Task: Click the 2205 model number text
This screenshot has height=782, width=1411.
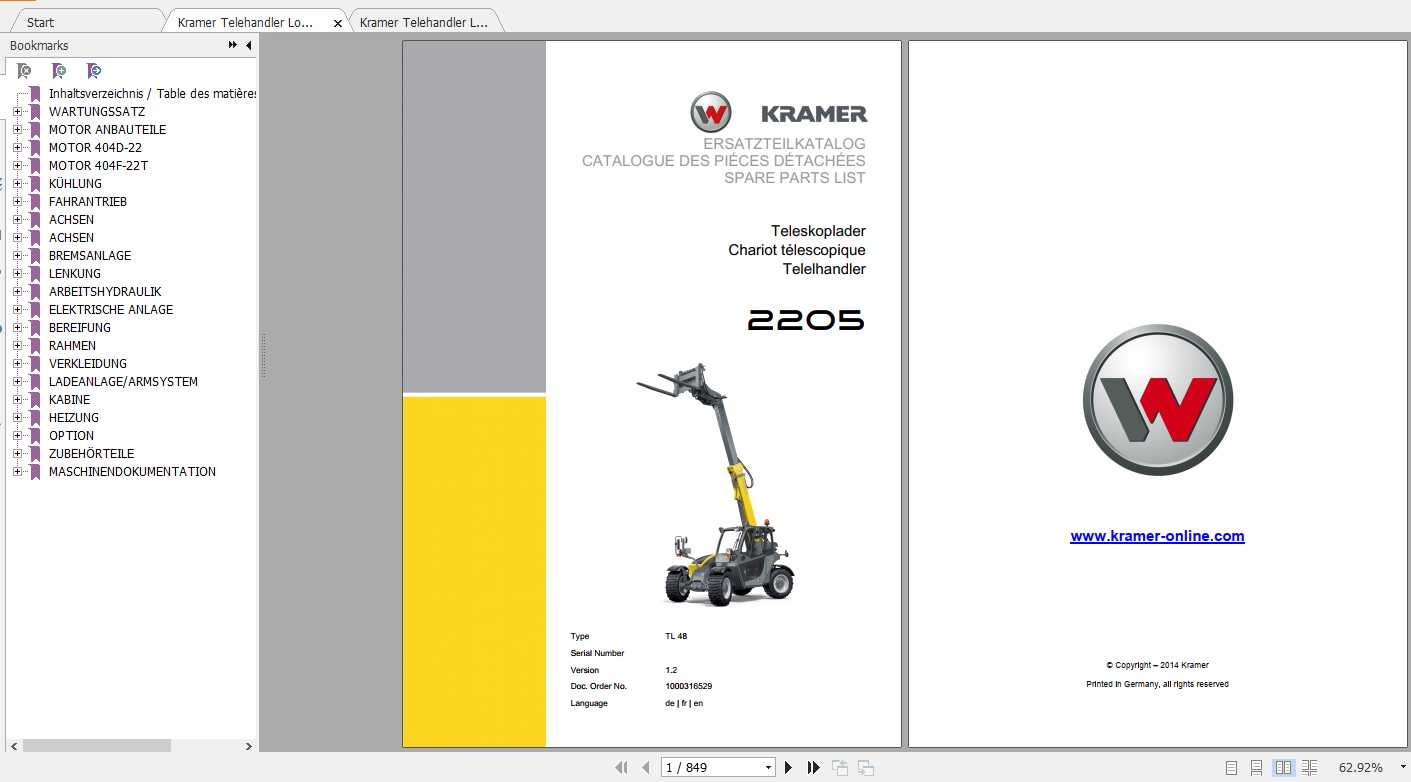Action: click(x=806, y=320)
